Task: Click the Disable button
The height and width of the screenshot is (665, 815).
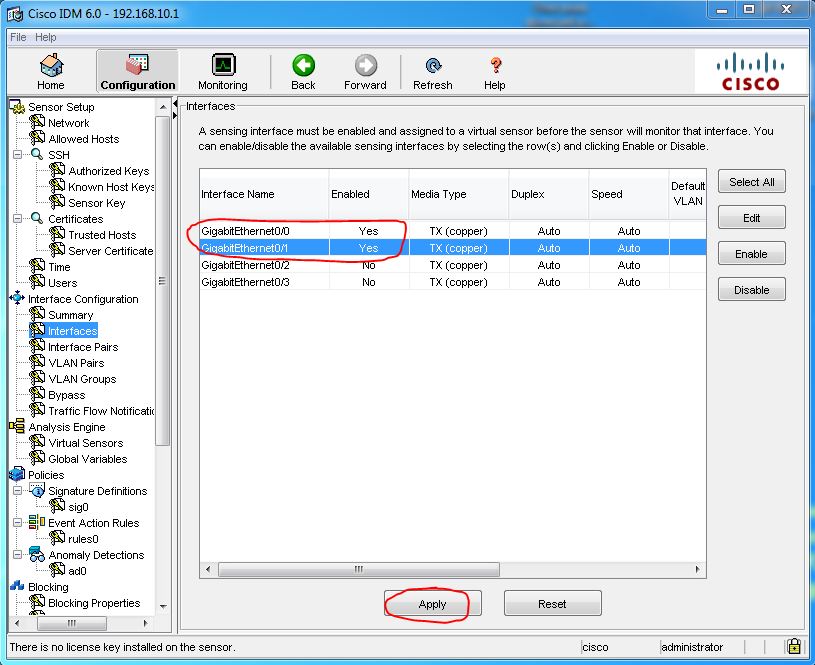Action: (x=752, y=290)
